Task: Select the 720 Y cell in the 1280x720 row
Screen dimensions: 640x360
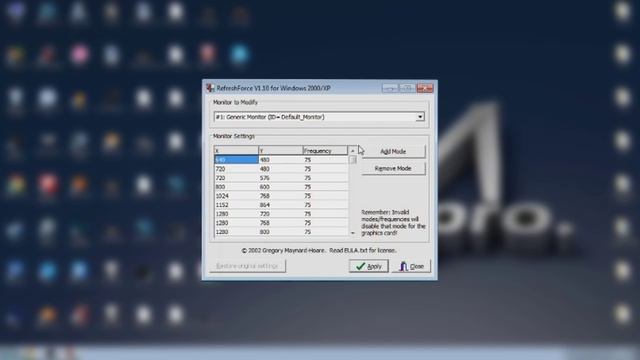Action: (281, 214)
